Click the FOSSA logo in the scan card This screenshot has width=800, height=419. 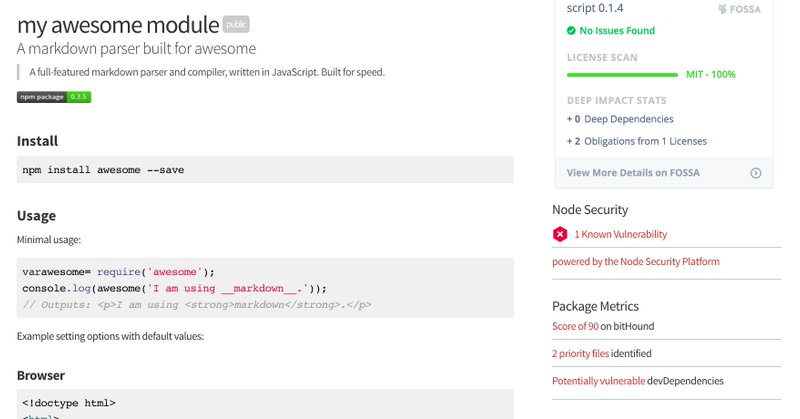pos(739,9)
